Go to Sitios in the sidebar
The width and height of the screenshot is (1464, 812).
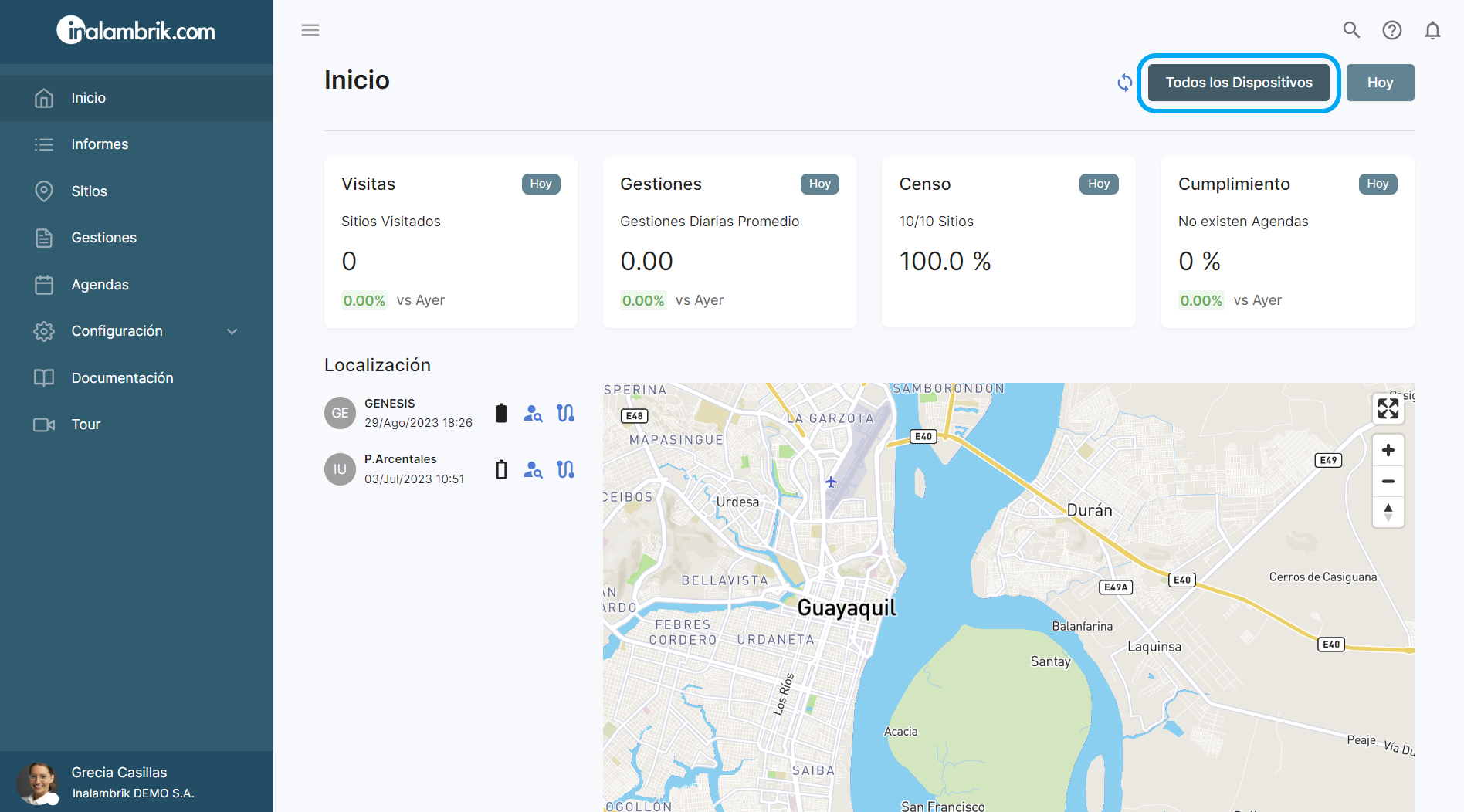coord(137,191)
